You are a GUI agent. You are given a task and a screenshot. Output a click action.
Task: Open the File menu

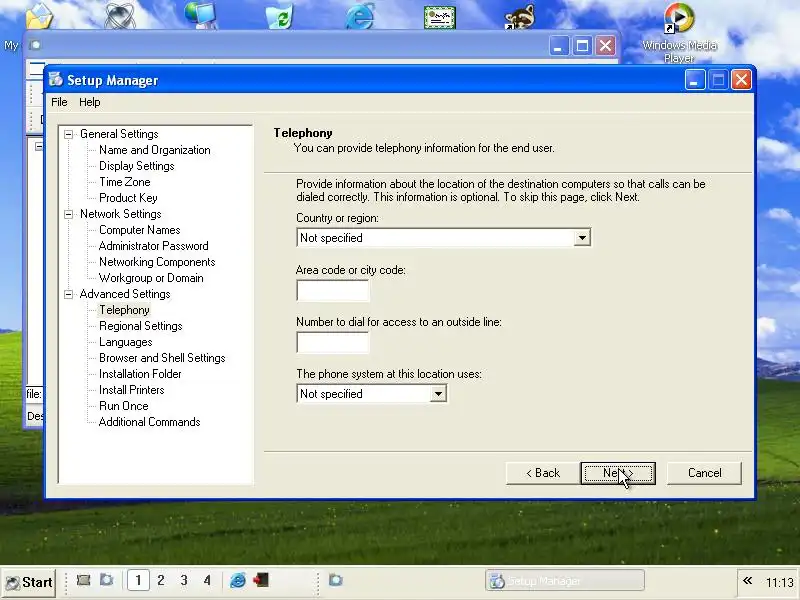click(59, 102)
